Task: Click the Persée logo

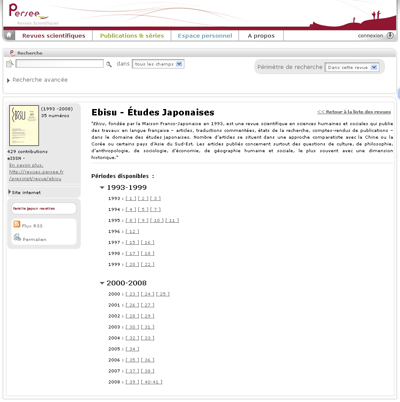Action: pos(28,11)
